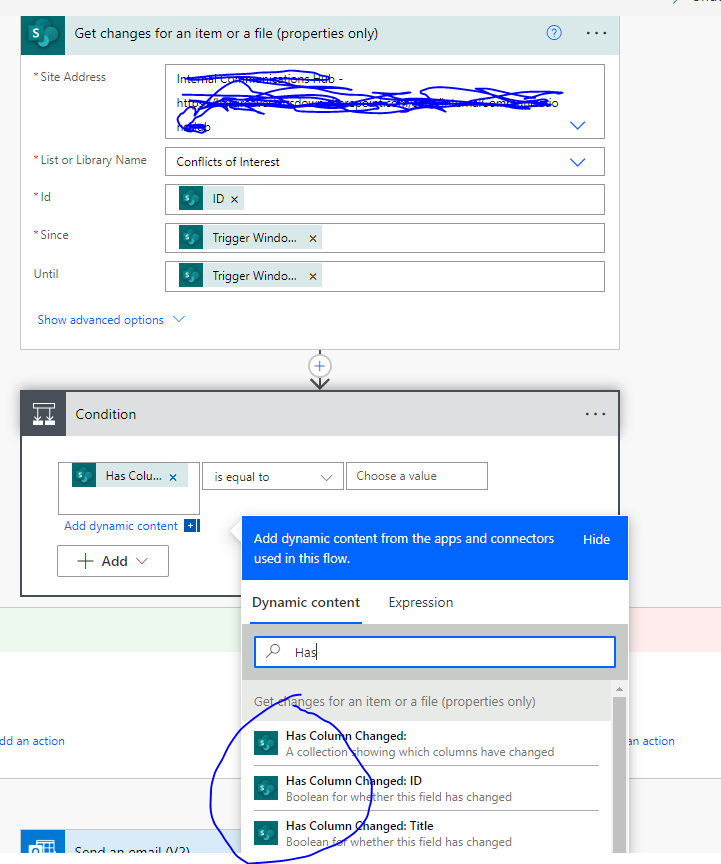The image size is (721, 864).
Task: Click SharePoint icon in Since field token
Action: click(191, 237)
